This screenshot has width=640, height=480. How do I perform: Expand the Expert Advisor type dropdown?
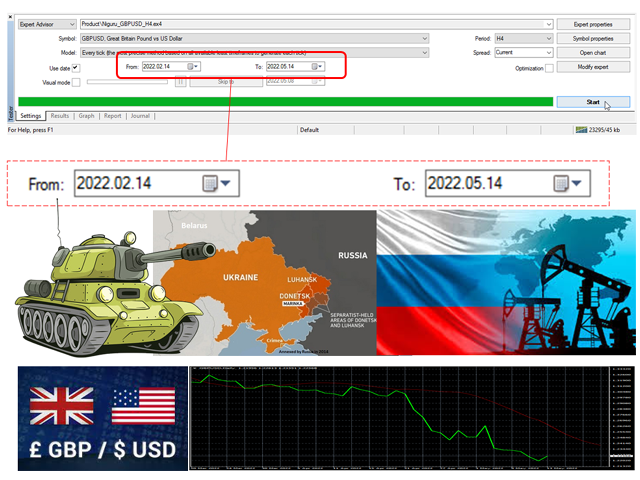(x=70, y=24)
